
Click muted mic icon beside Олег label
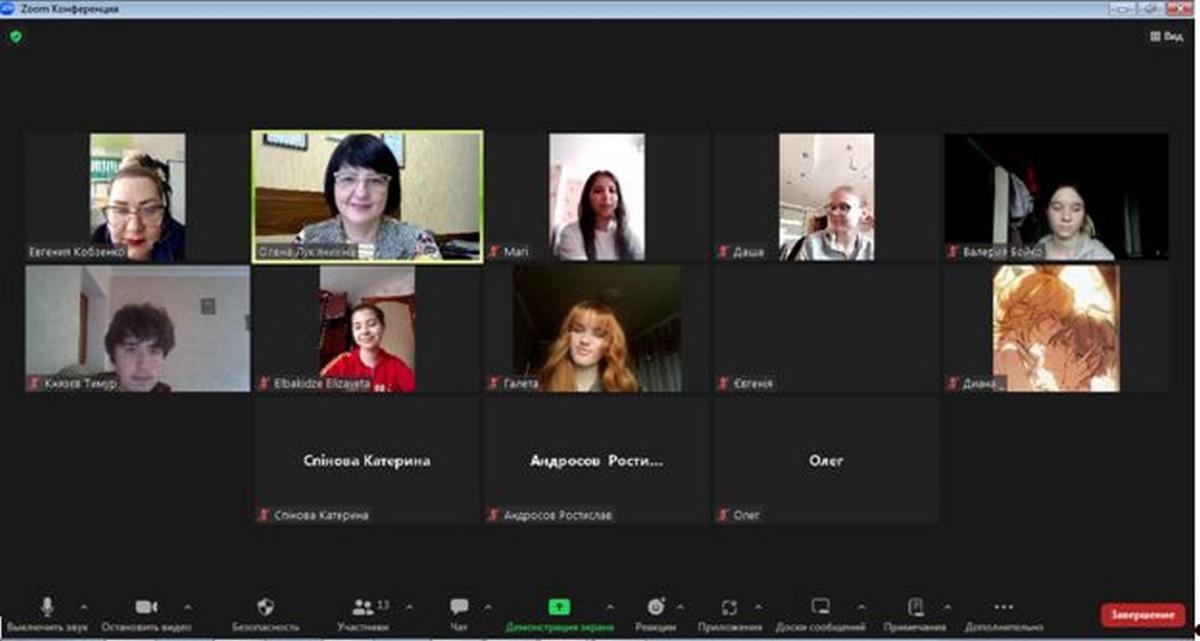(x=724, y=515)
